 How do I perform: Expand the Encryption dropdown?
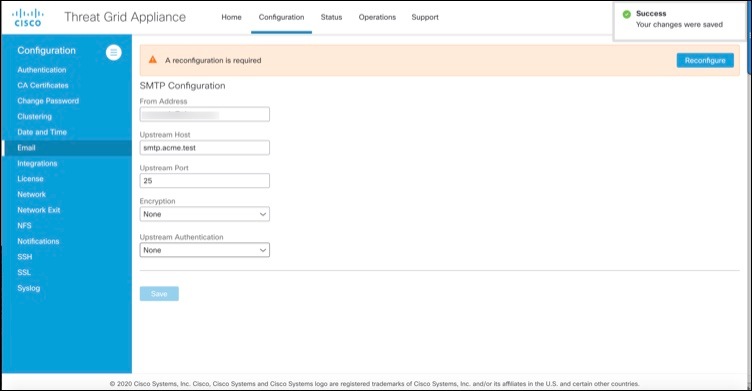coord(205,214)
